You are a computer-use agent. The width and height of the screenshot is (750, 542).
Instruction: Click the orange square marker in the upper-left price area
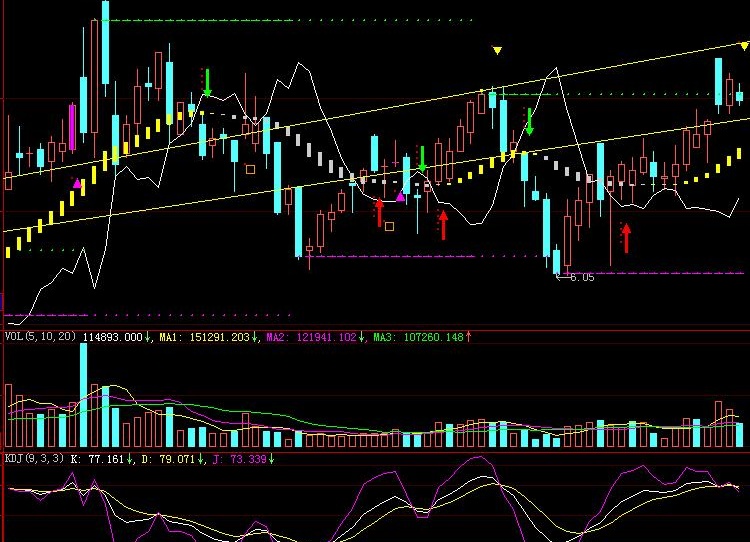pos(250,169)
